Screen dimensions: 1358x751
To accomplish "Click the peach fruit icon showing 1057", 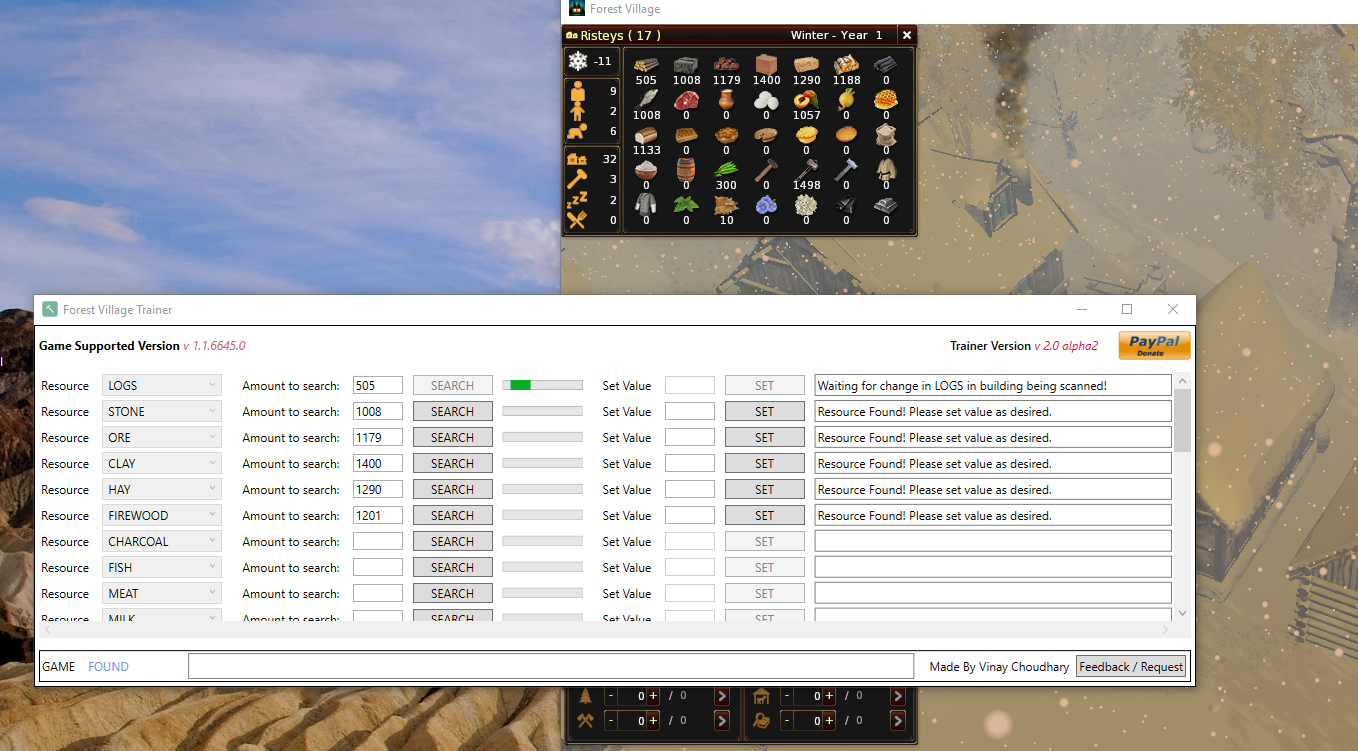I will pyautogui.click(x=806, y=100).
